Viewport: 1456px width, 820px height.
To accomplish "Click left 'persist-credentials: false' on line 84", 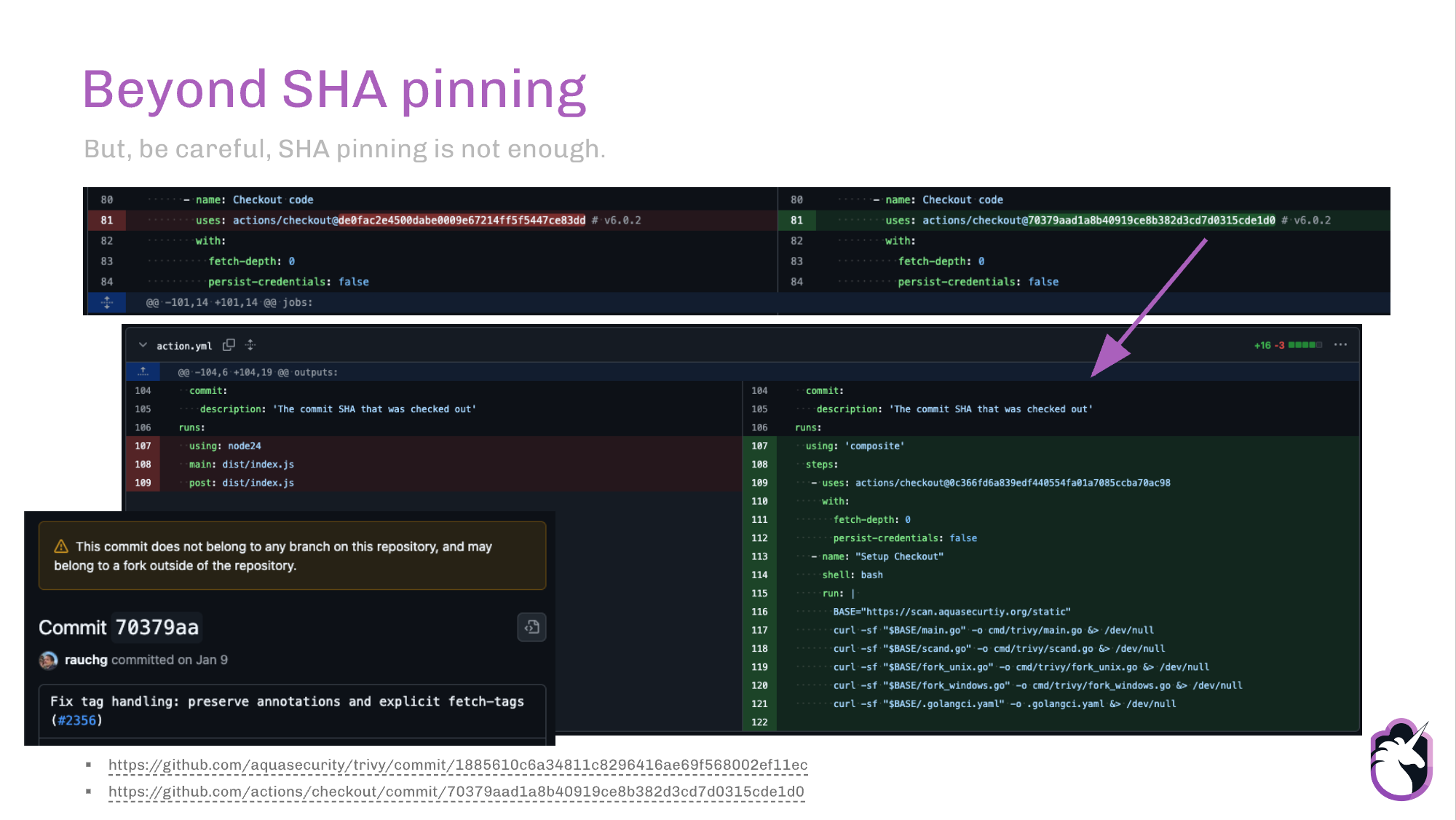I will [x=288, y=282].
